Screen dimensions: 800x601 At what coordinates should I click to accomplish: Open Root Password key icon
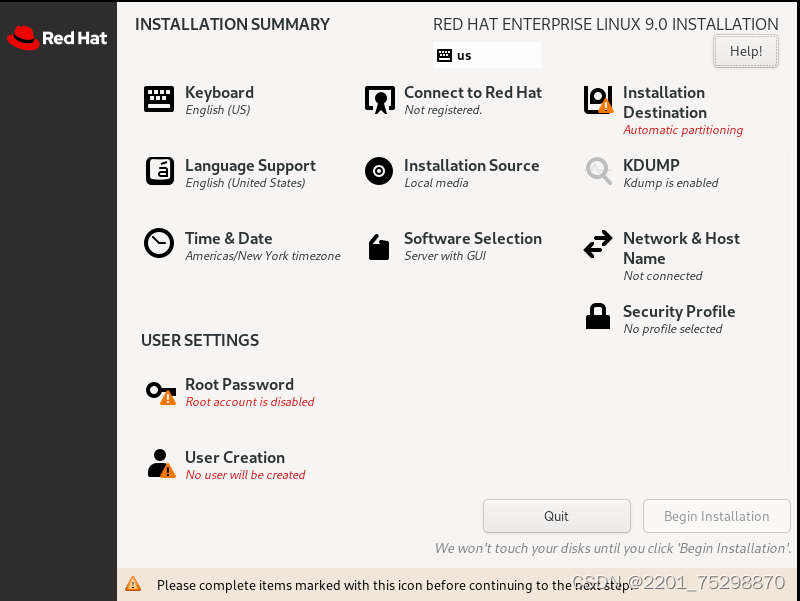tap(161, 393)
